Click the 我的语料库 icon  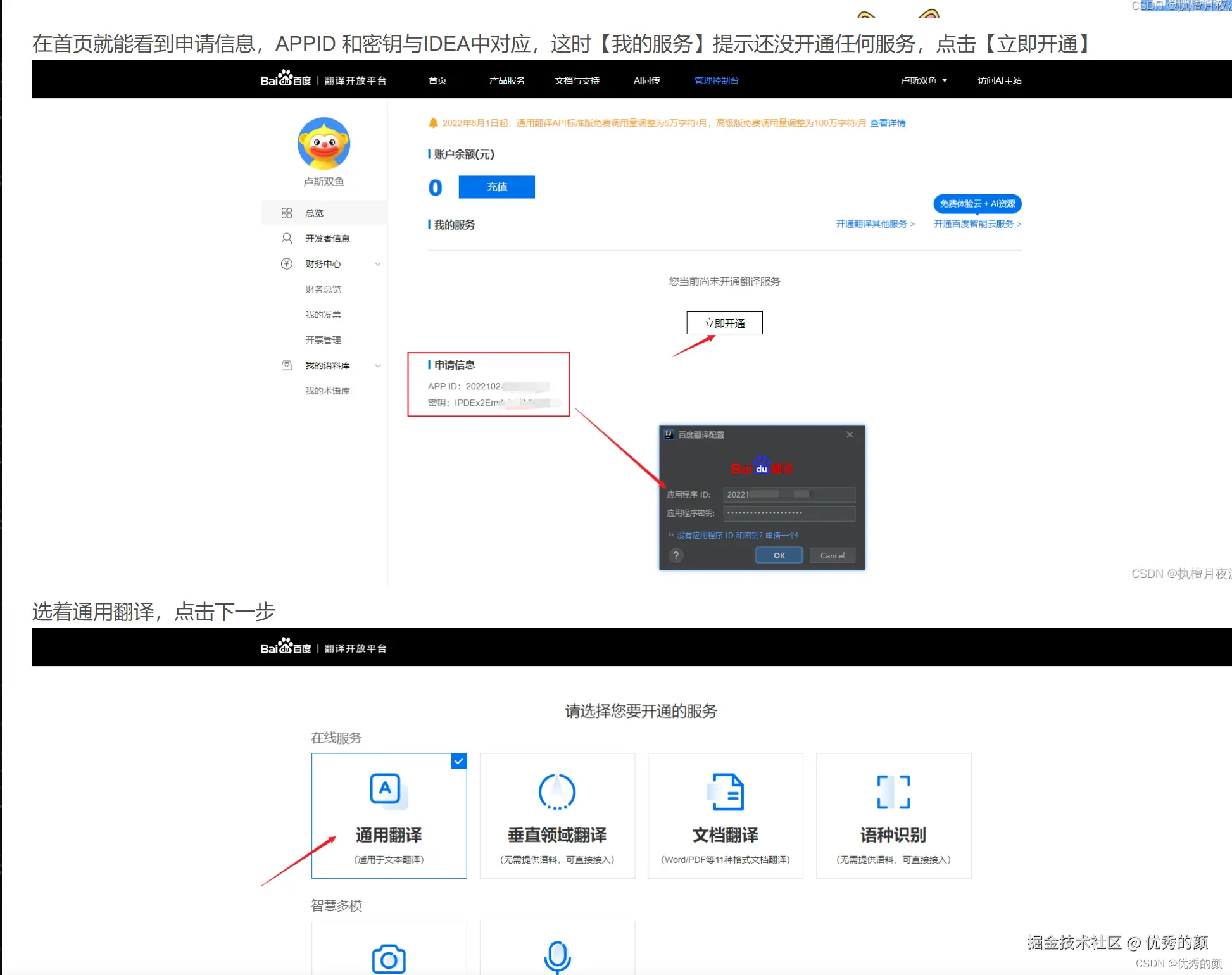coord(287,365)
